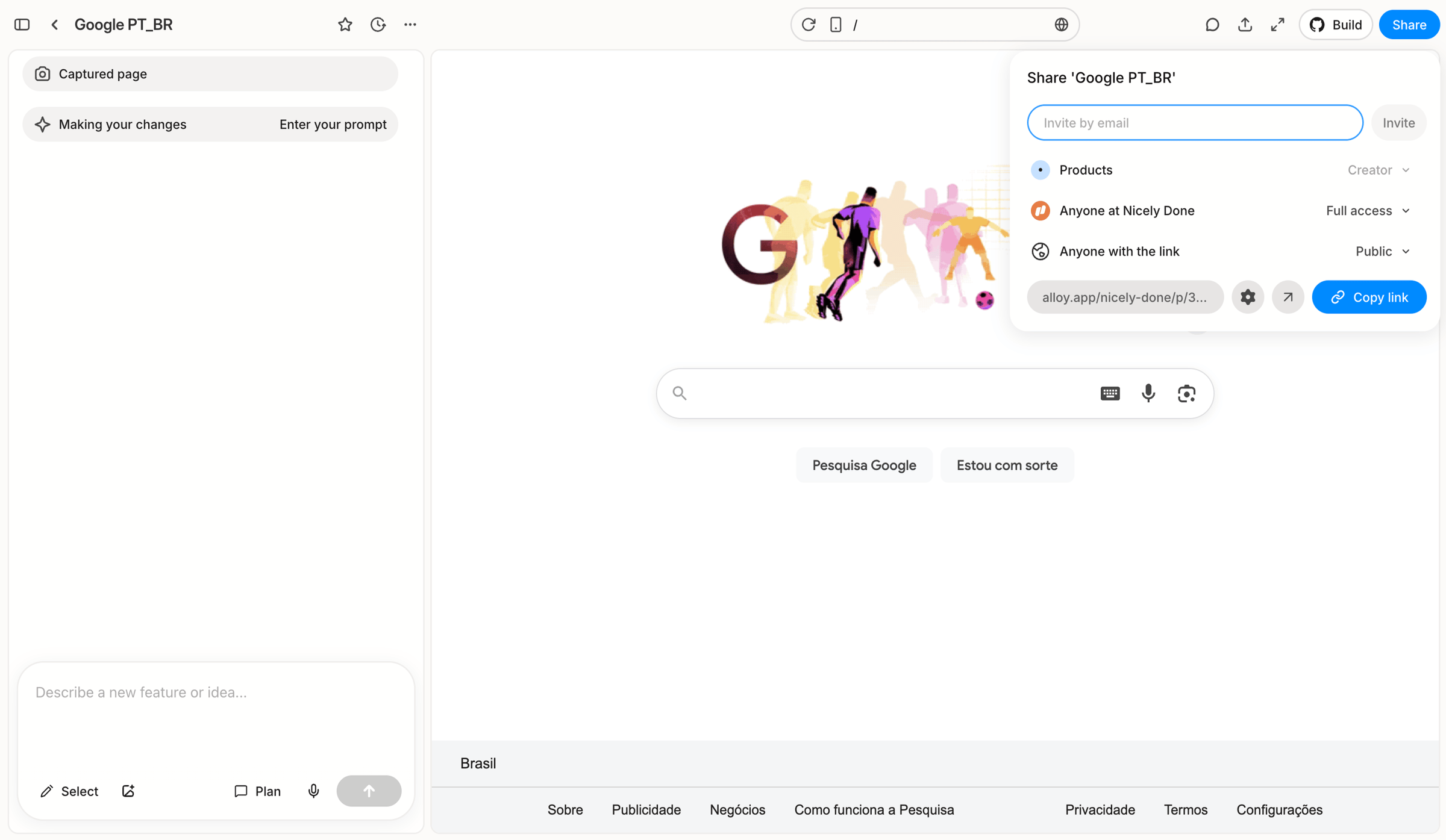The image size is (1446, 840).
Task: Open the Termos footer link
Action: tap(1186, 809)
